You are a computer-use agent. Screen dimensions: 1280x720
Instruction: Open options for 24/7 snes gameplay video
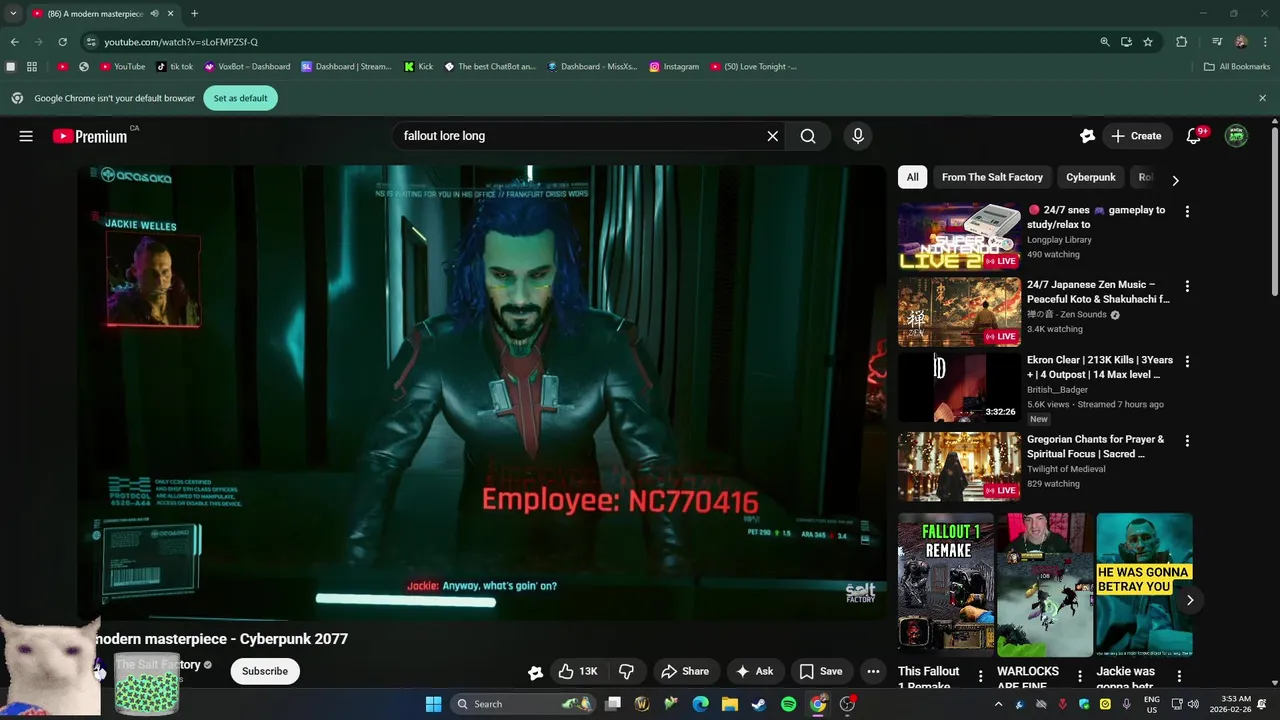tap(1187, 211)
